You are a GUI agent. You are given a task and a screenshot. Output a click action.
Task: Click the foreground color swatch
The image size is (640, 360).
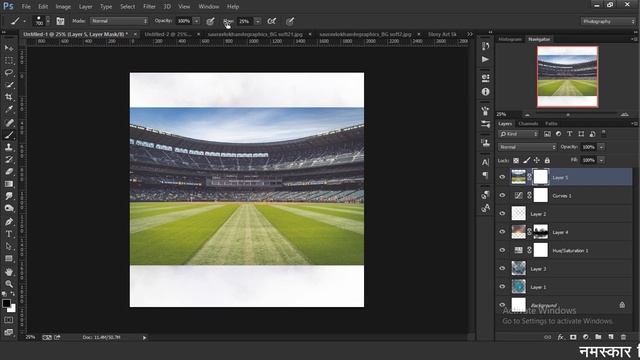click(6, 303)
